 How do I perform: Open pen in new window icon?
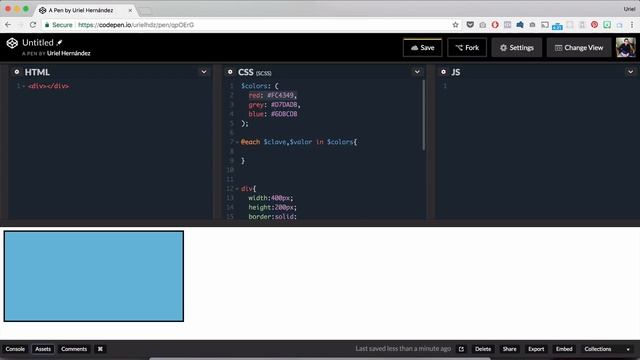tap(461, 349)
